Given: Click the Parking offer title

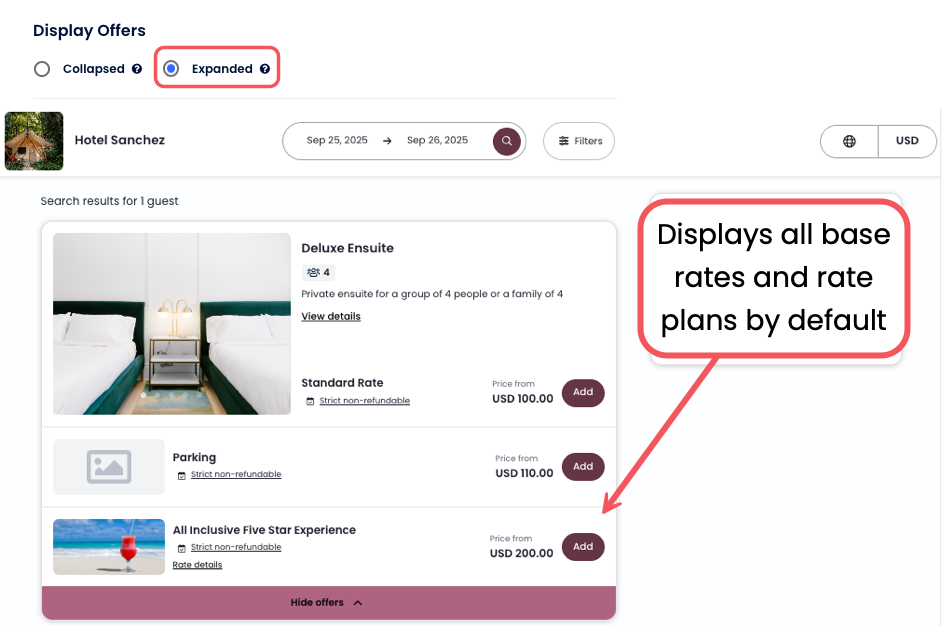Looking at the screenshot, I should (194, 457).
